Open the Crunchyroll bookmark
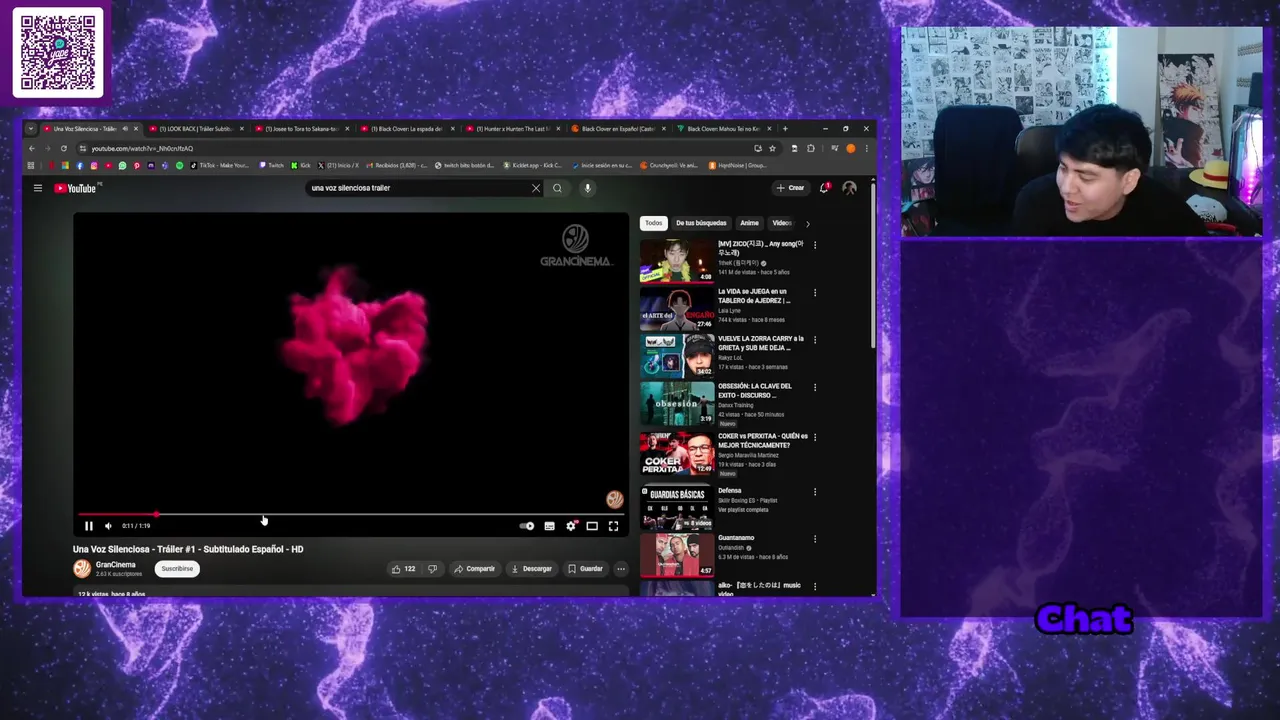The height and width of the screenshot is (720, 1280). pyautogui.click(x=669, y=165)
